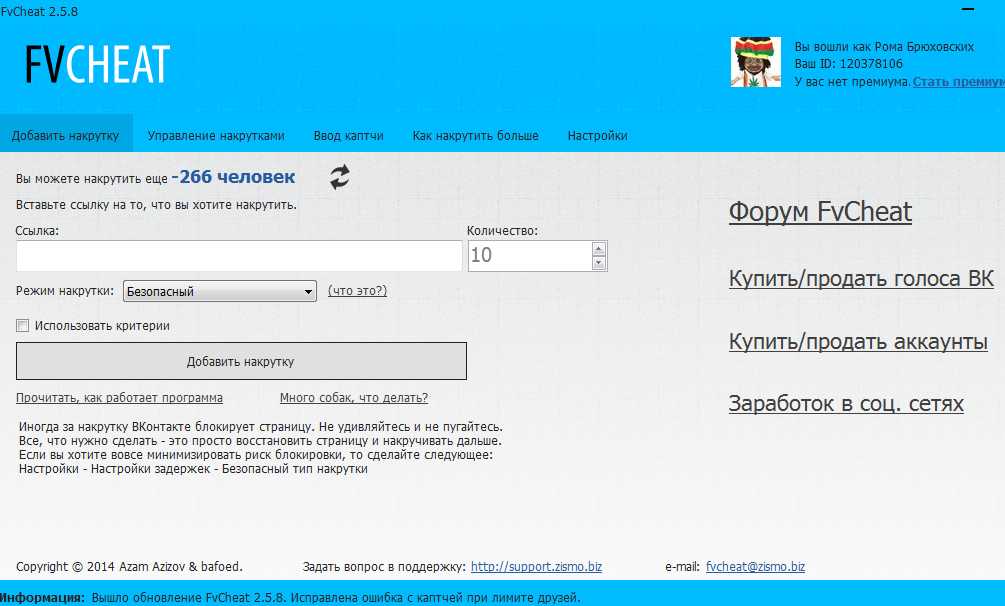Focus the Ссылка input field

(x=239, y=256)
